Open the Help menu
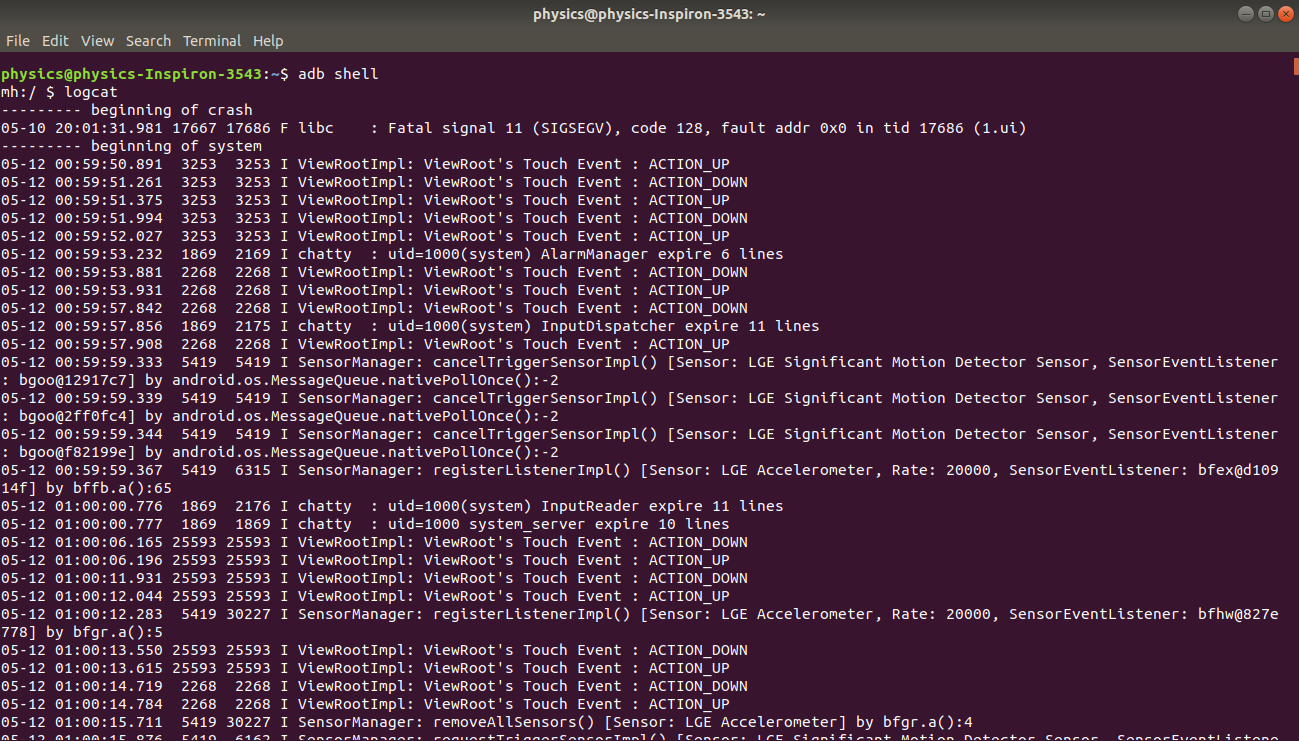 [x=268, y=41]
